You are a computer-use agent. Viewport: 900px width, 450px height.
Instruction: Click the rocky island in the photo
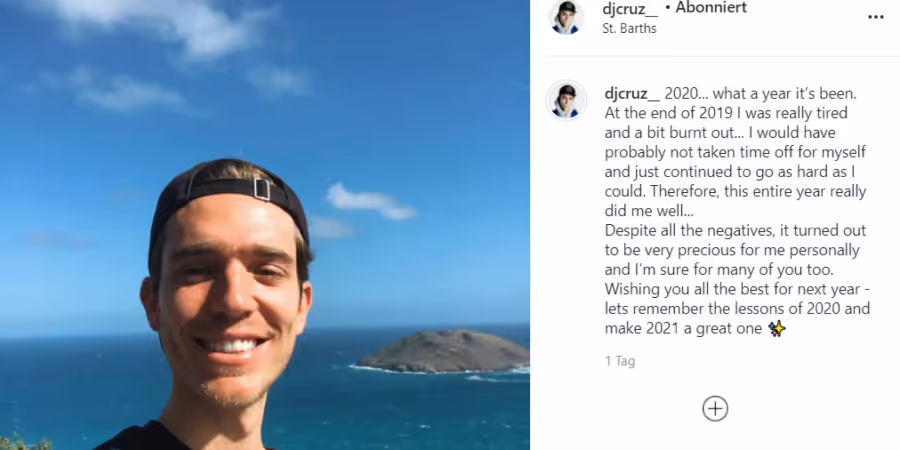pyautogui.click(x=445, y=351)
